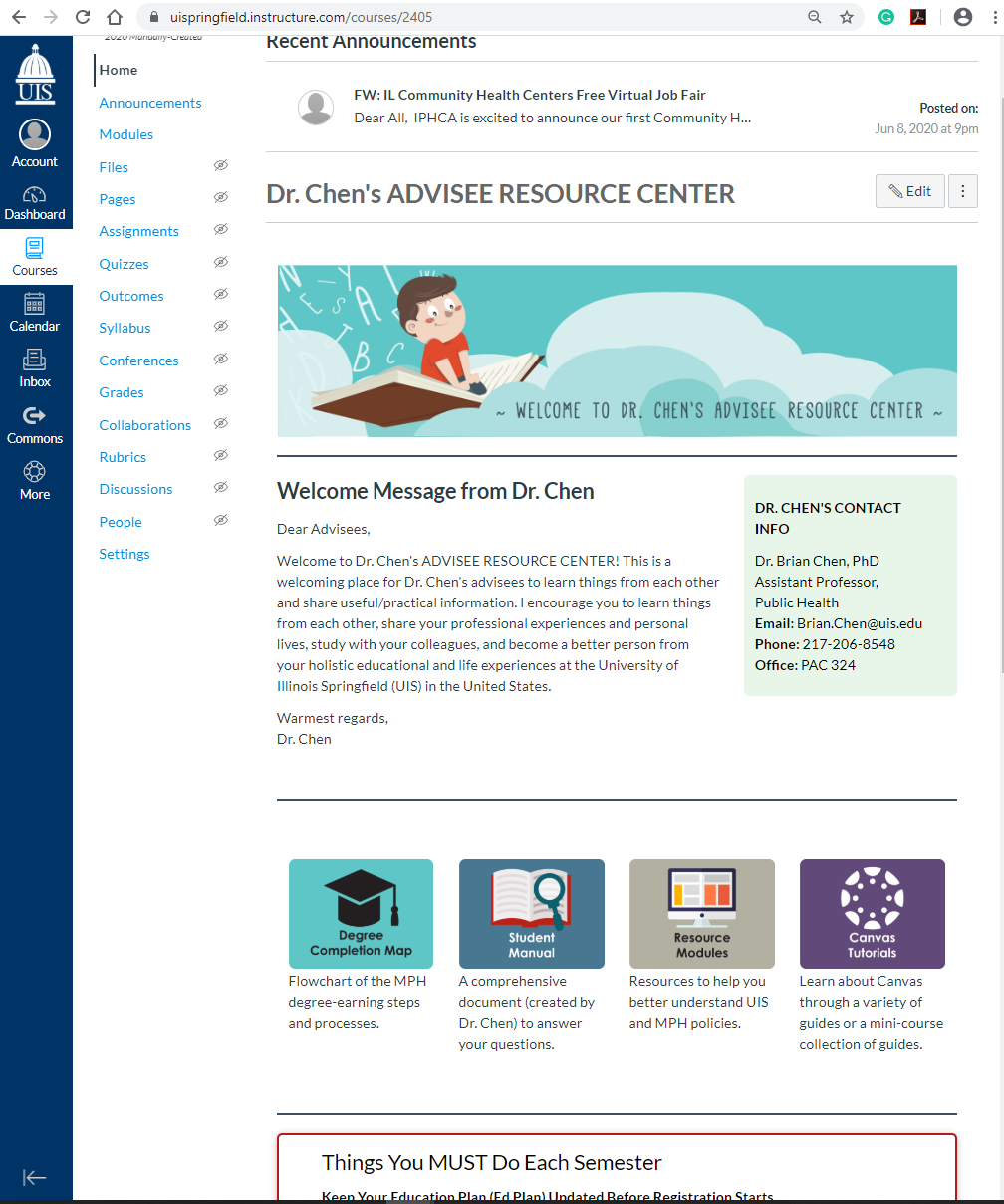1004x1204 pixels.
Task: Click the welcome banner image
Action: 618,351
